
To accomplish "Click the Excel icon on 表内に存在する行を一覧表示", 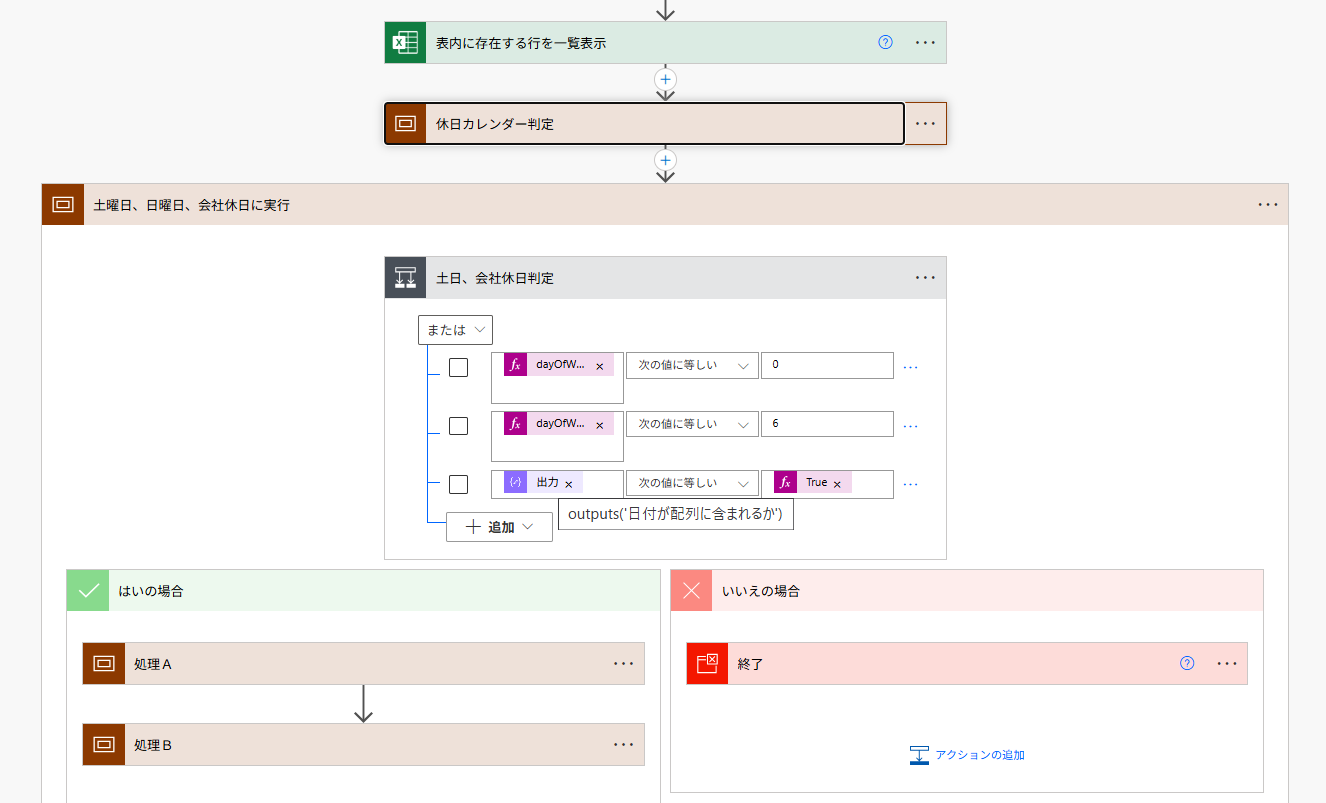I will coord(405,43).
